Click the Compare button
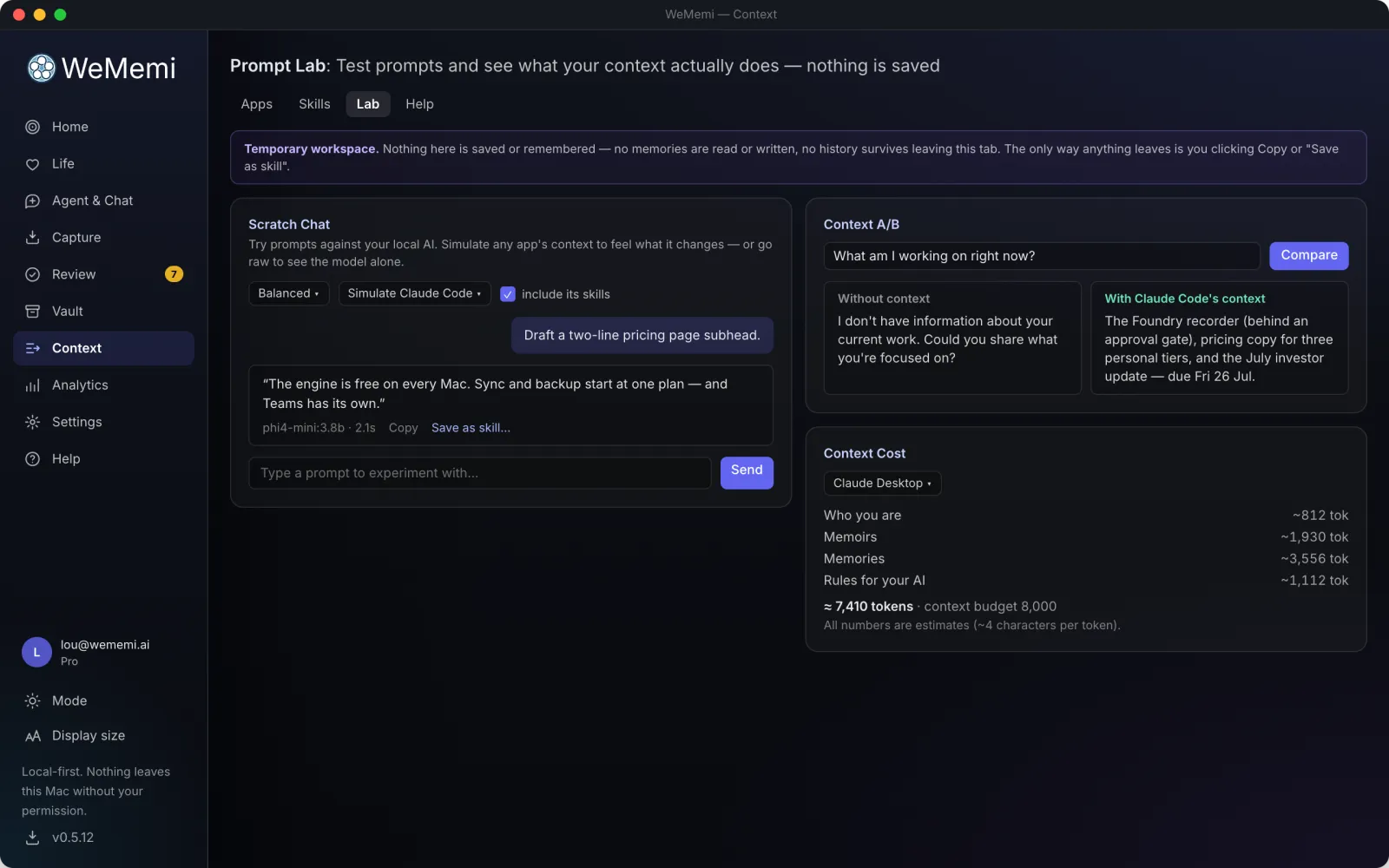The width and height of the screenshot is (1389, 868). click(x=1309, y=255)
